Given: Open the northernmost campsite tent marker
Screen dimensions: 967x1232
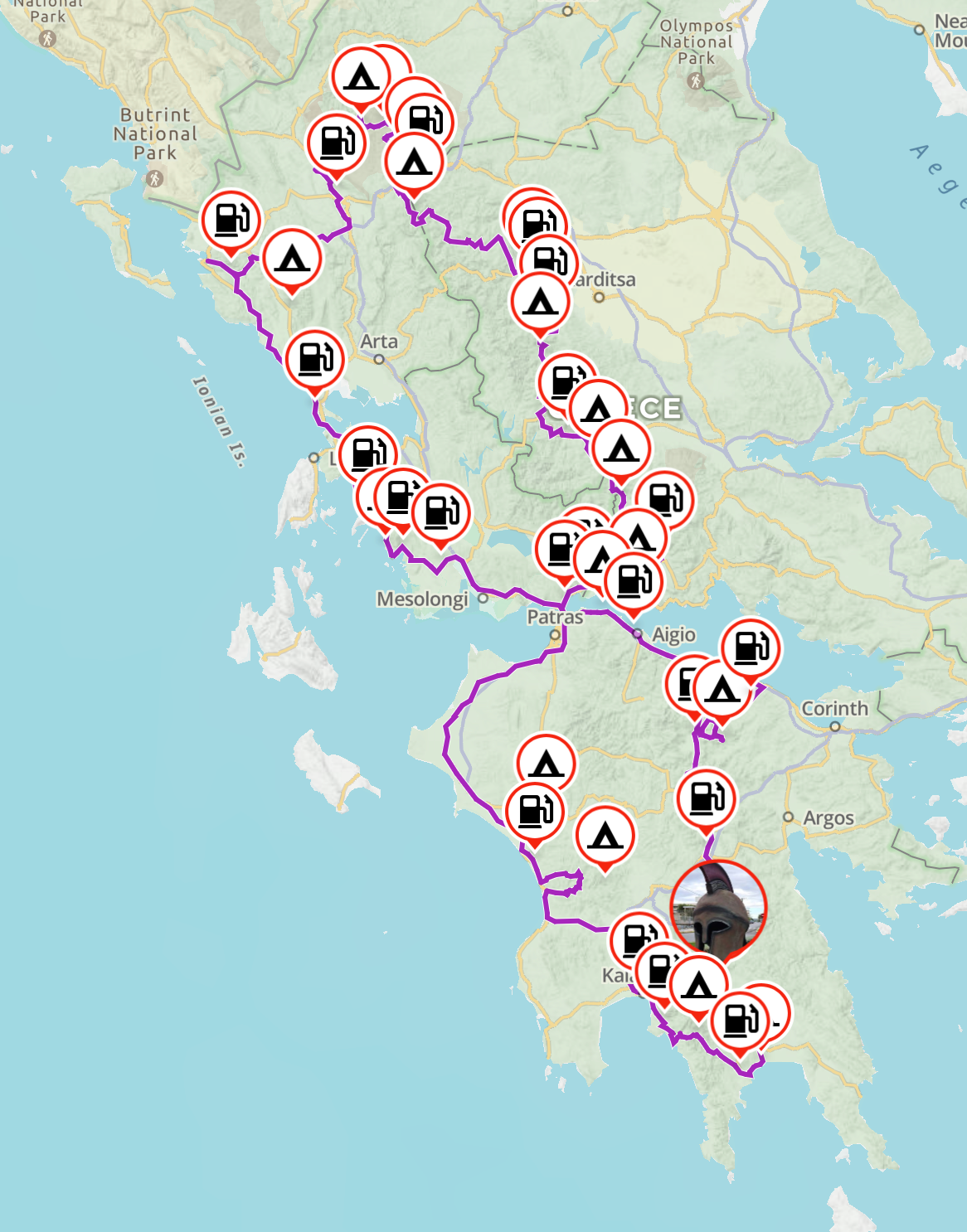Looking at the screenshot, I should (361, 77).
